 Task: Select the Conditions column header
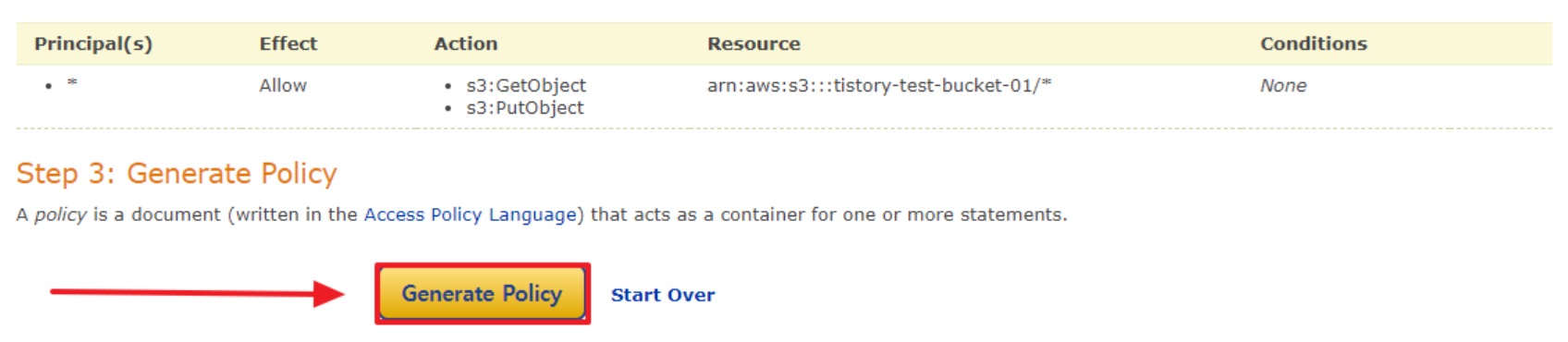[1314, 43]
